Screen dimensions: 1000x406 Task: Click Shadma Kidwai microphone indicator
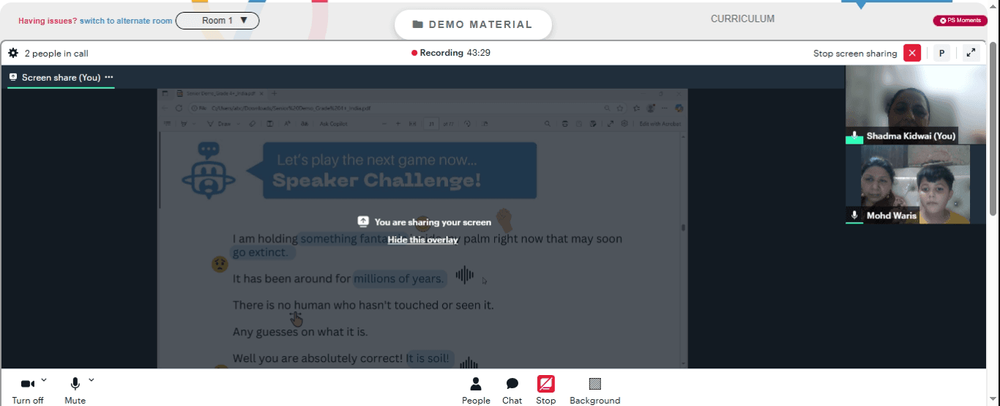[854, 136]
